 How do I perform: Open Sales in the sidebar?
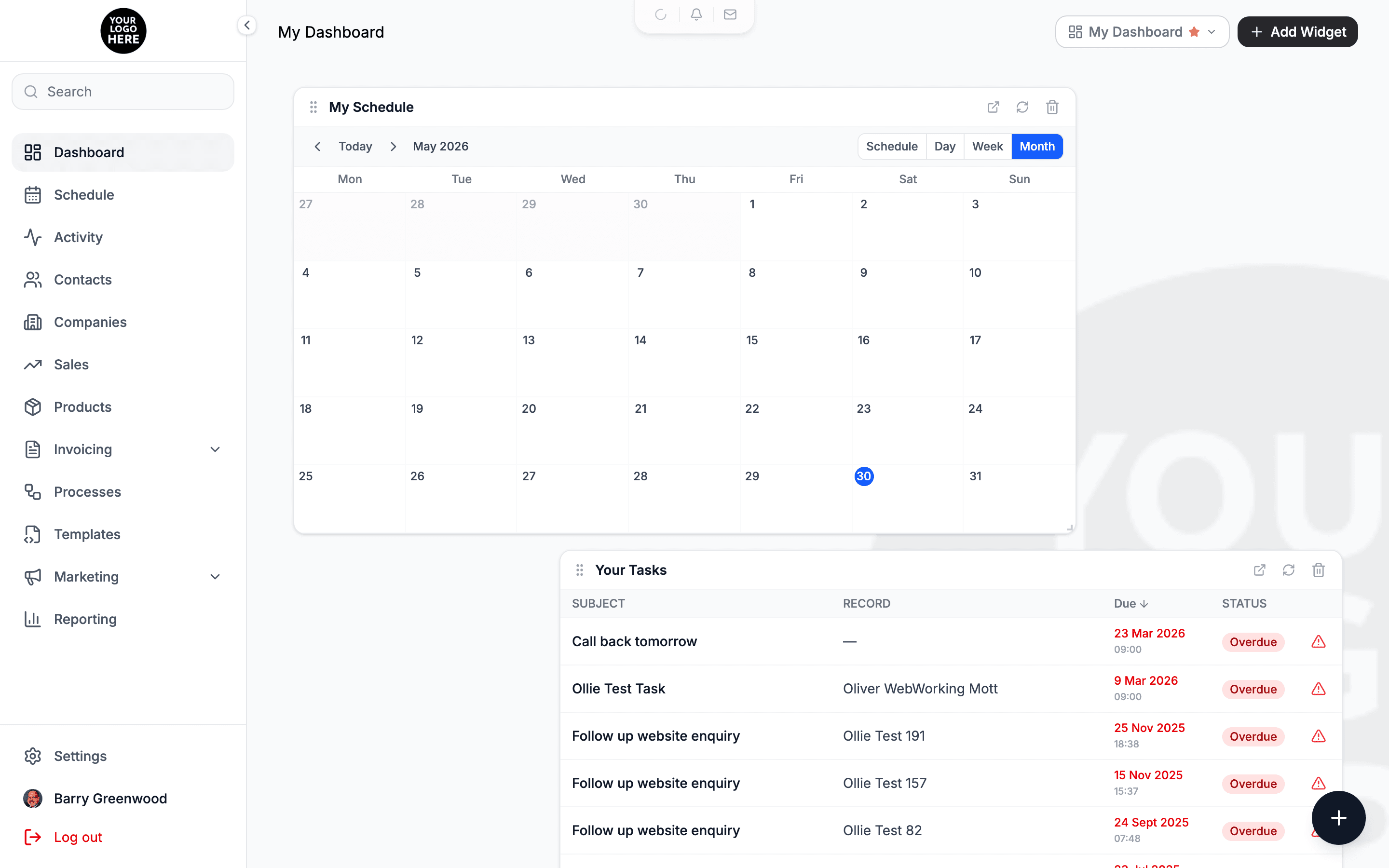tap(123, 365)
